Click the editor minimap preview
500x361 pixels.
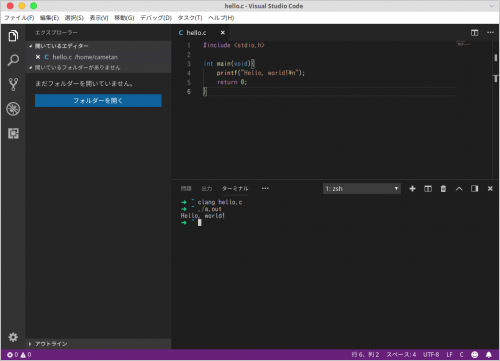(463, 44)
